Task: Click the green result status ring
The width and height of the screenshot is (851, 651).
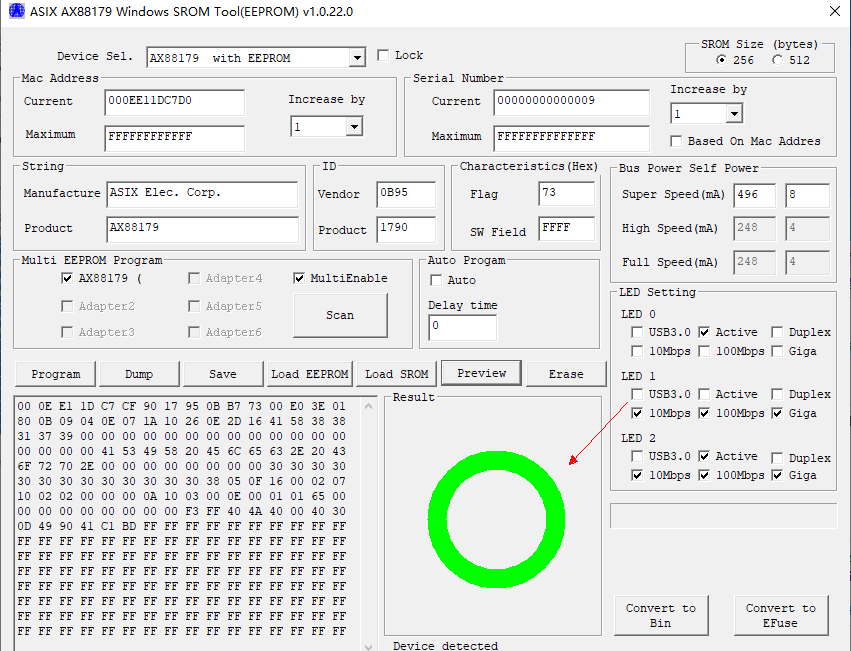Action: (x=497, y=520)
